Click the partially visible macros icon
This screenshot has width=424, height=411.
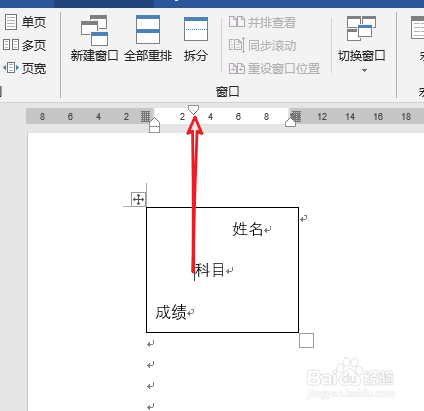417,27
